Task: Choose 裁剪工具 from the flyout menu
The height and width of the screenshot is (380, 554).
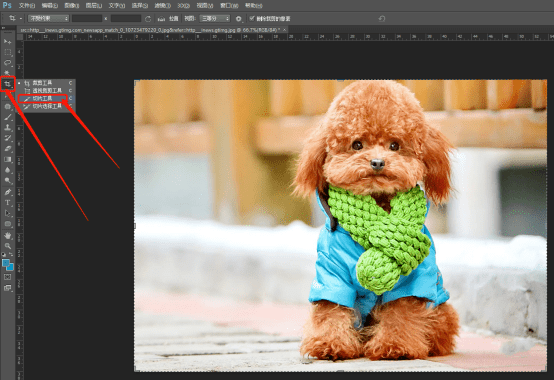Action: tap(47, 83)
